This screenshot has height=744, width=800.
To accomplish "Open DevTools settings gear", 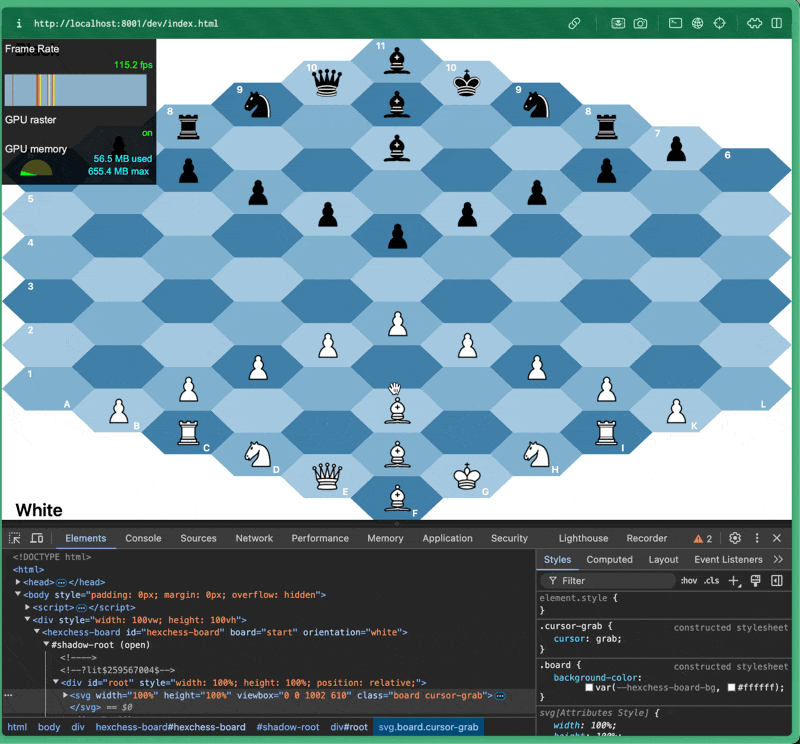I will point(735,538).
